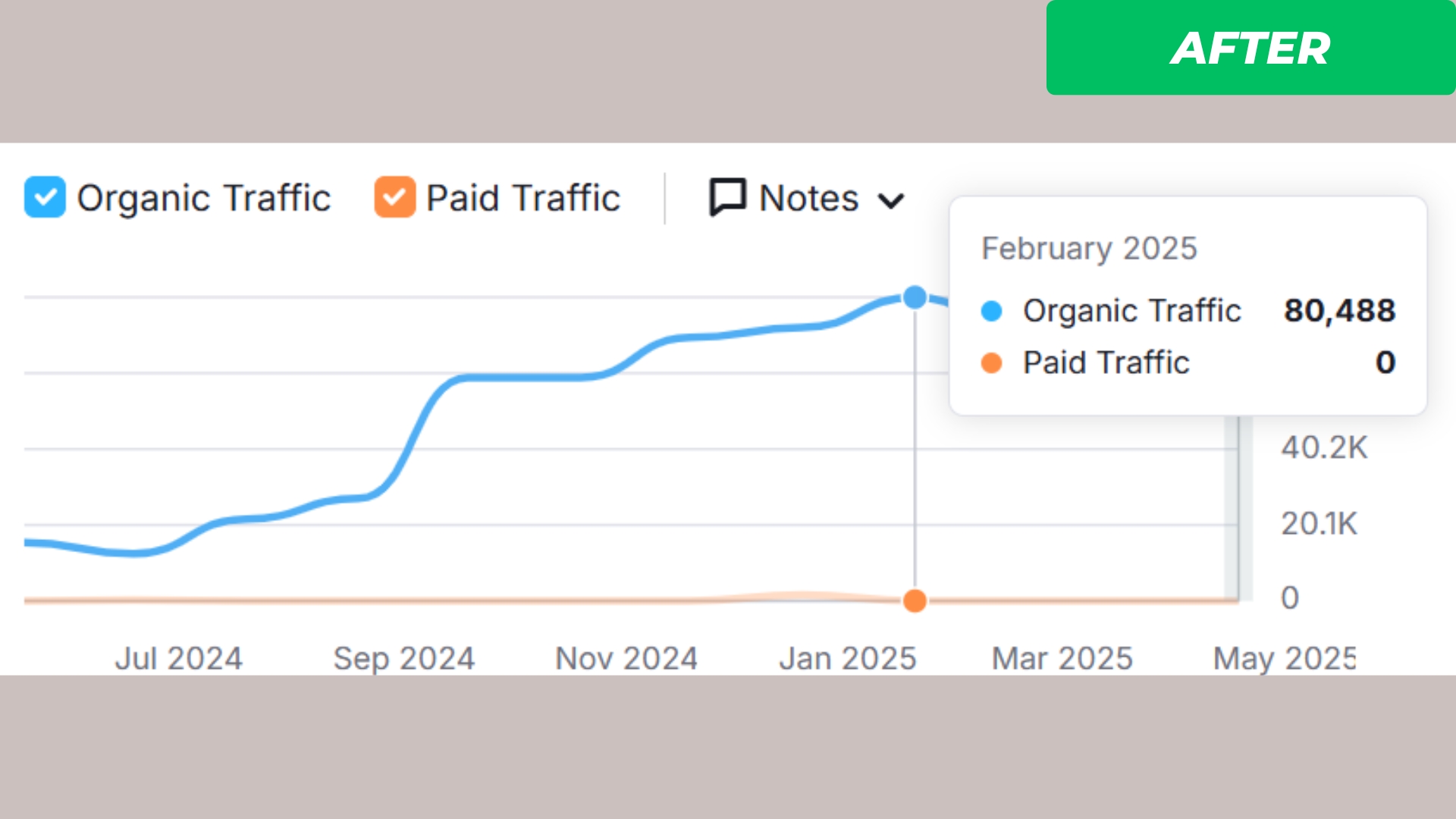The image size is (1456, 819).
Task: Click the green AFTER banner
Action: click(x=1250, y=48)
